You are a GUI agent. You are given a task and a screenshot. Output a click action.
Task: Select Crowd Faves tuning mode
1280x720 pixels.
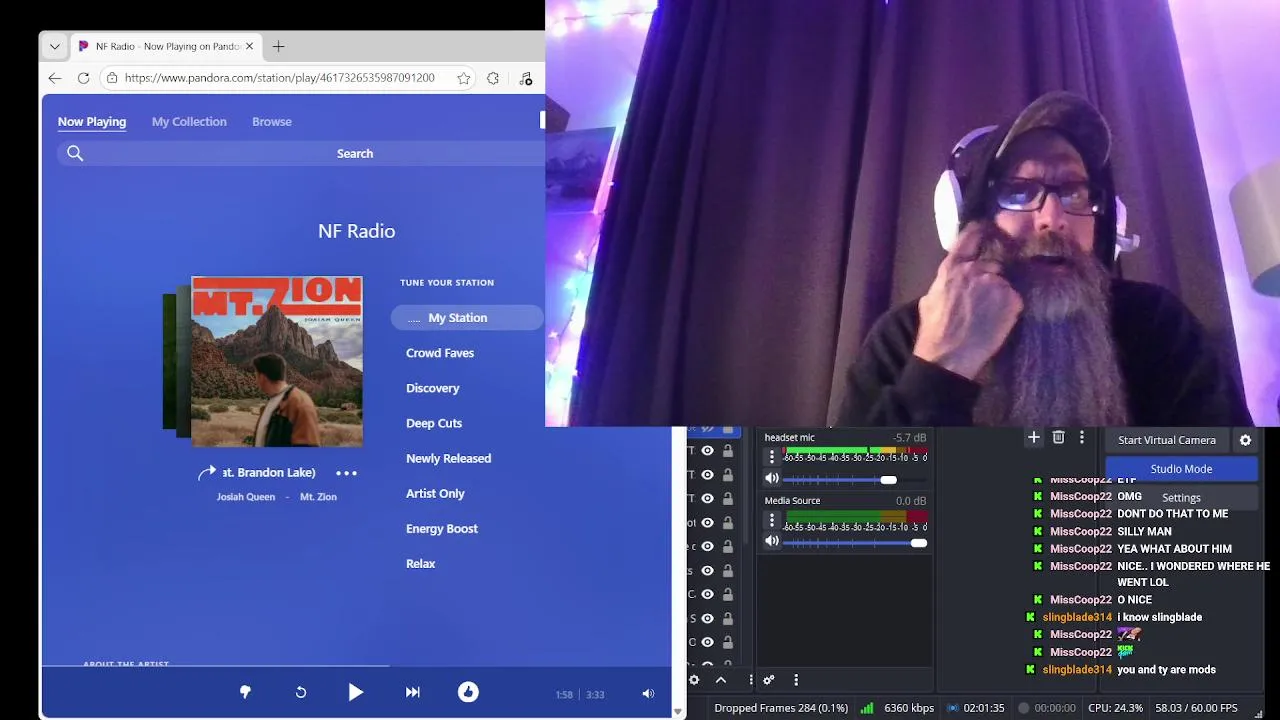[x=440, y=353]
